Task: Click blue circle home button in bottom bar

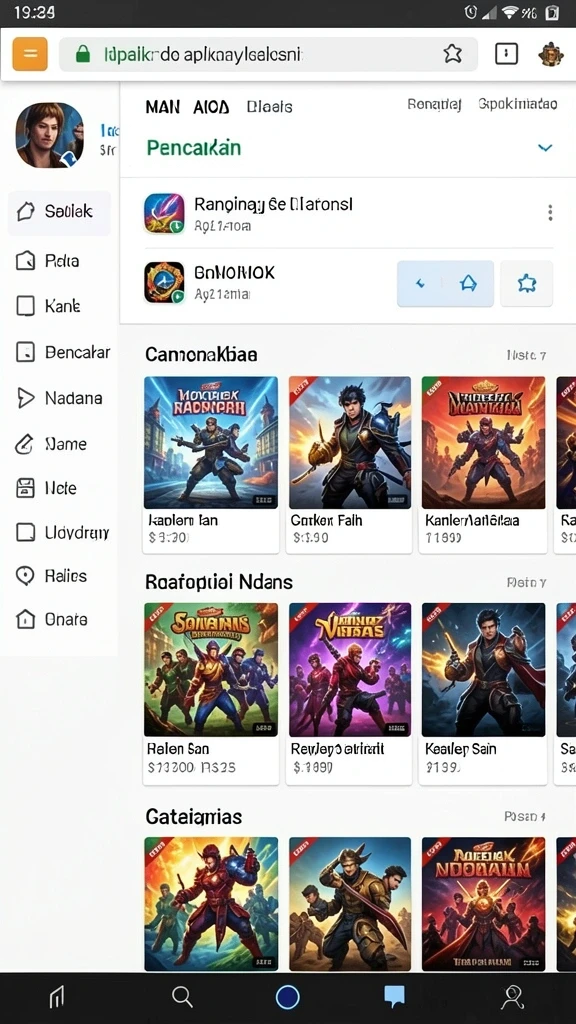Action: pyautogui.click(x=287, y=997)
